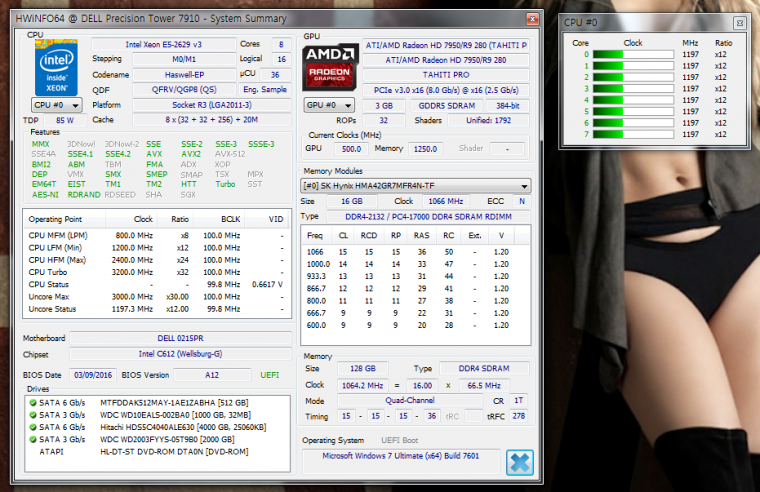Click the total memory size 128 GB field
The image size is (760, 492).
[x=363, y=368]
